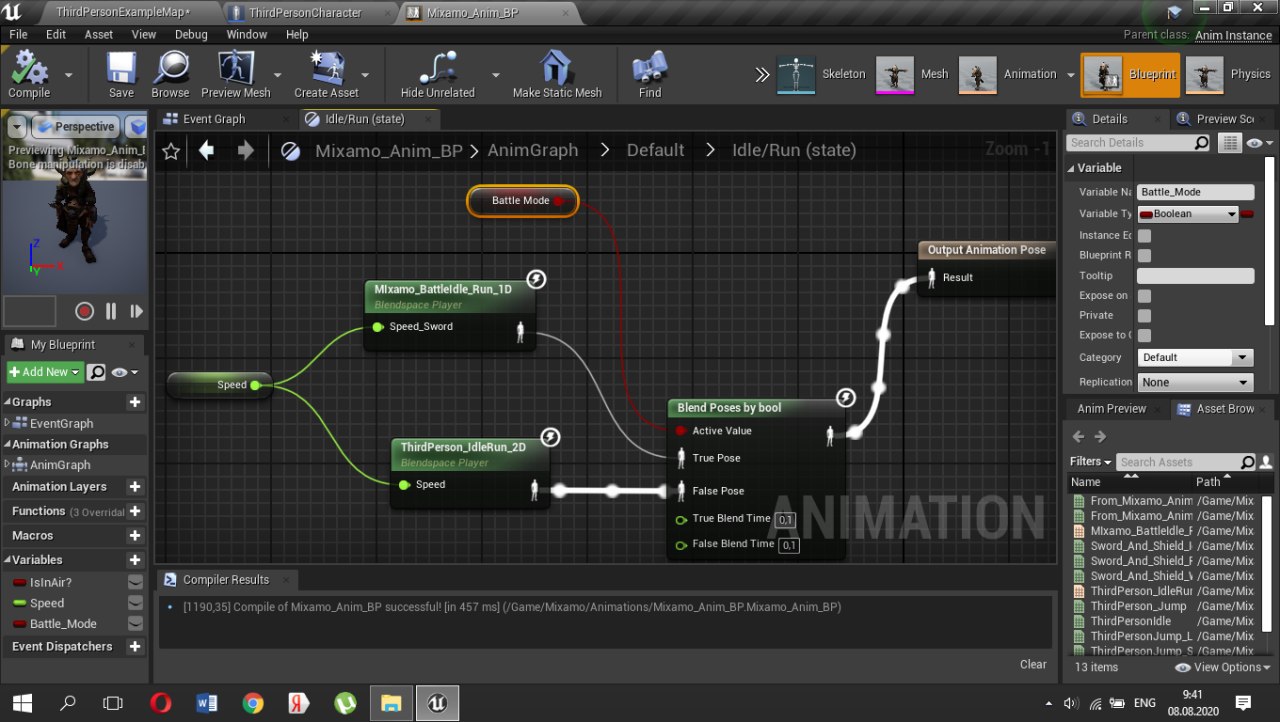Open Asset Browser Filters dropdown
The width and height of the screenshot is (1280, 722).
pyautogui.click(x=1090, y=462)
